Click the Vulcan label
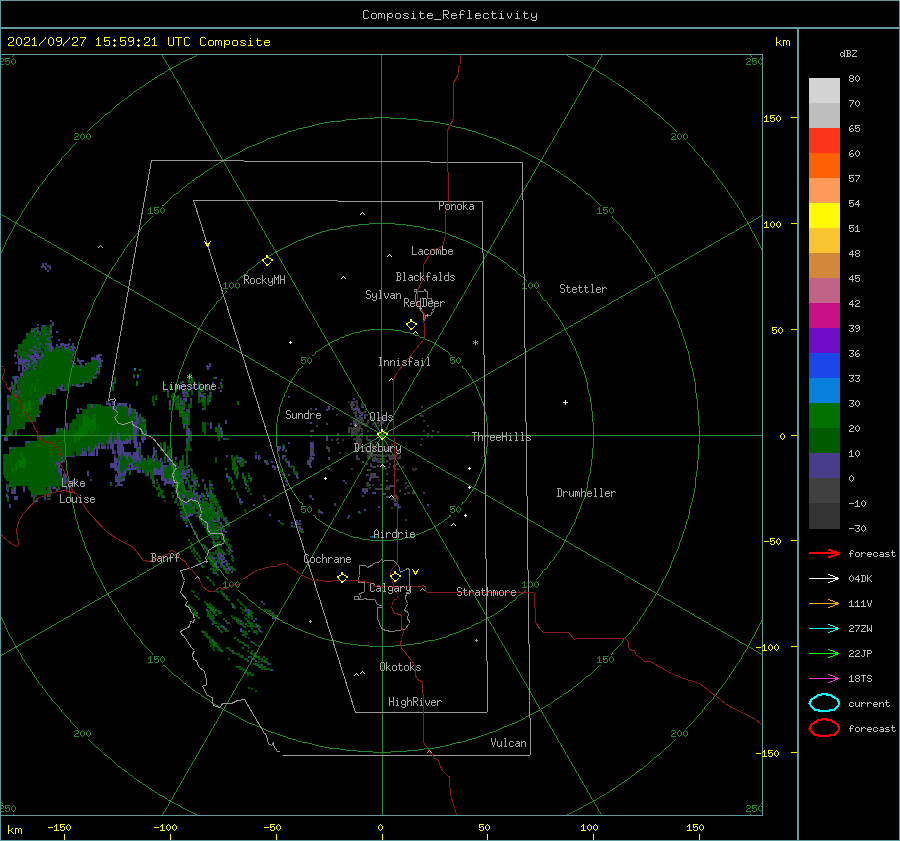 [508, 743]
